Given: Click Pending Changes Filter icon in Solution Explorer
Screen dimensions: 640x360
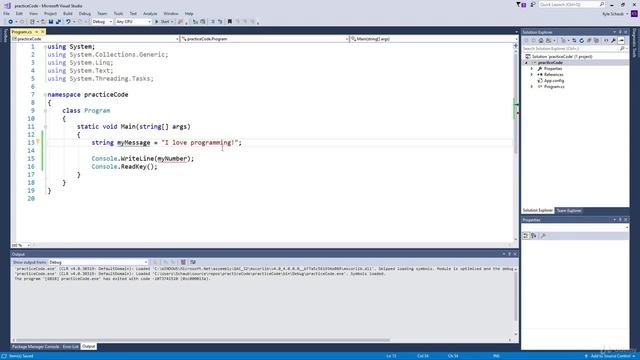Looking at the screenshot, I should 564,40.
